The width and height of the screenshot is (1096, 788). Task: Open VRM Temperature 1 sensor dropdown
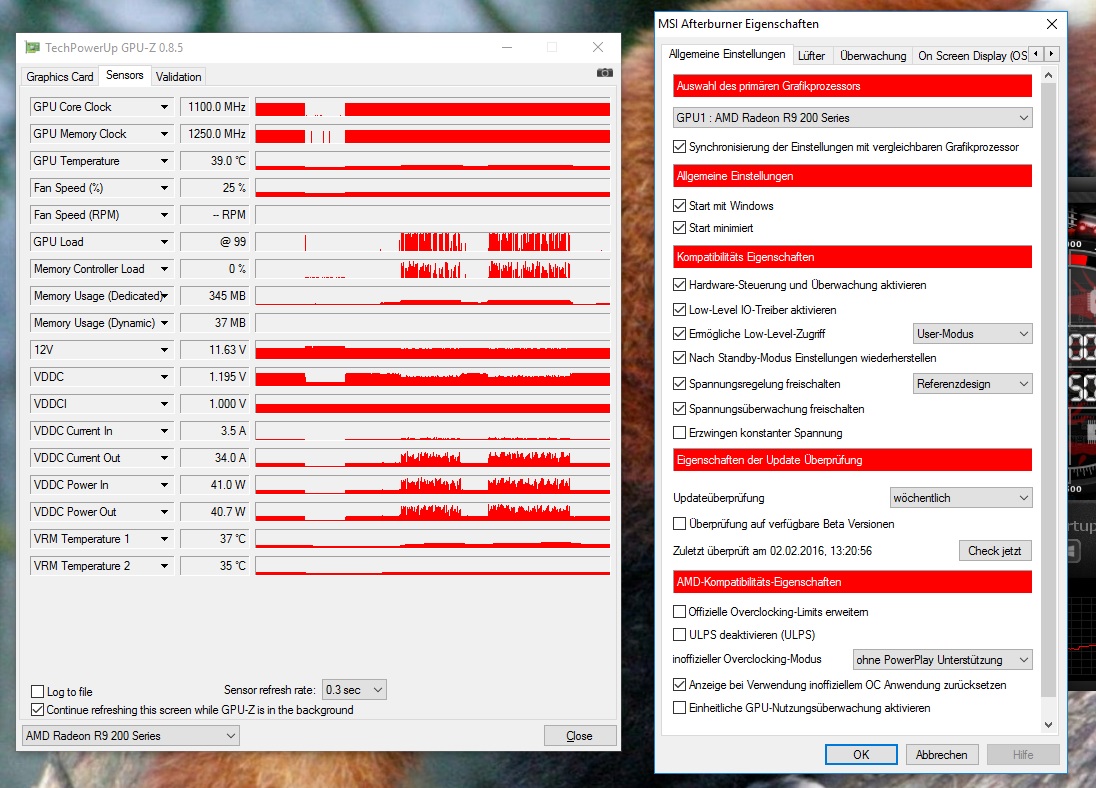pos(164,539)
